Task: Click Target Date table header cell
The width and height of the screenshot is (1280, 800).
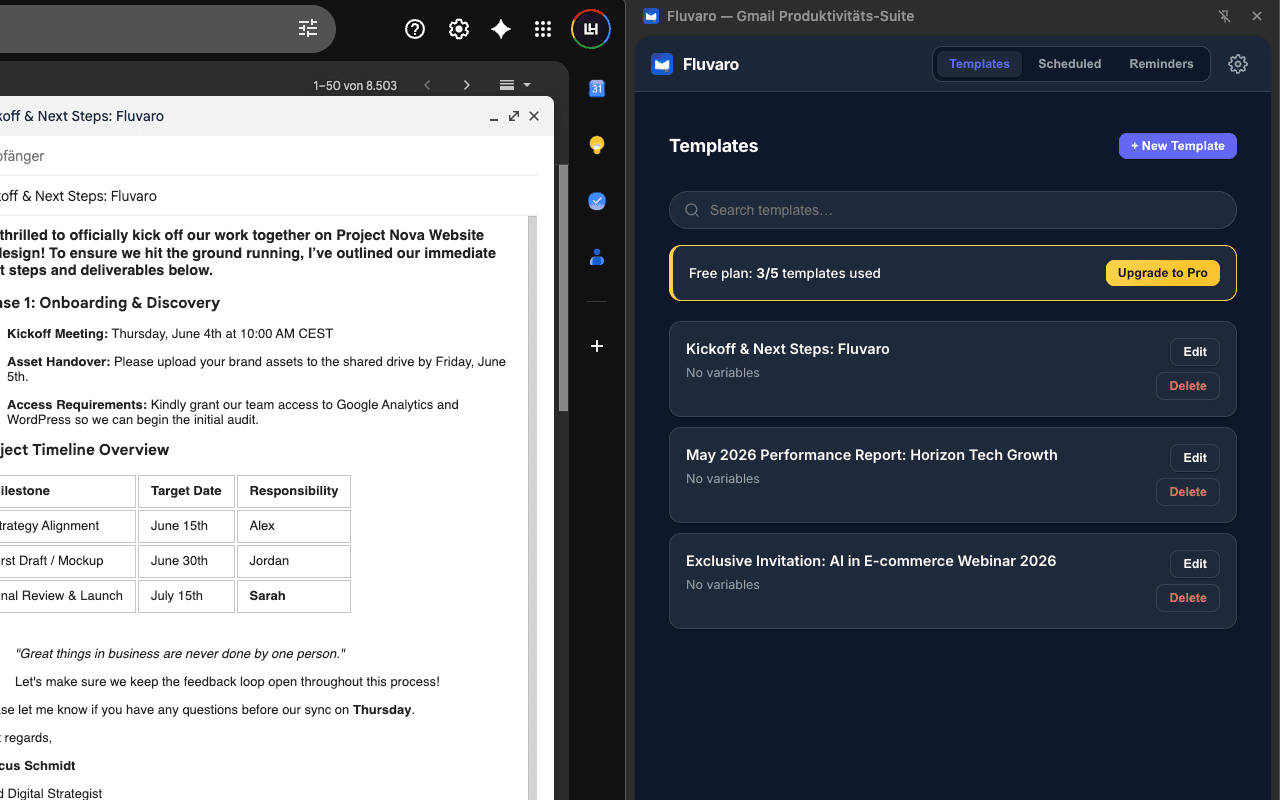Action: click(186, 491)
